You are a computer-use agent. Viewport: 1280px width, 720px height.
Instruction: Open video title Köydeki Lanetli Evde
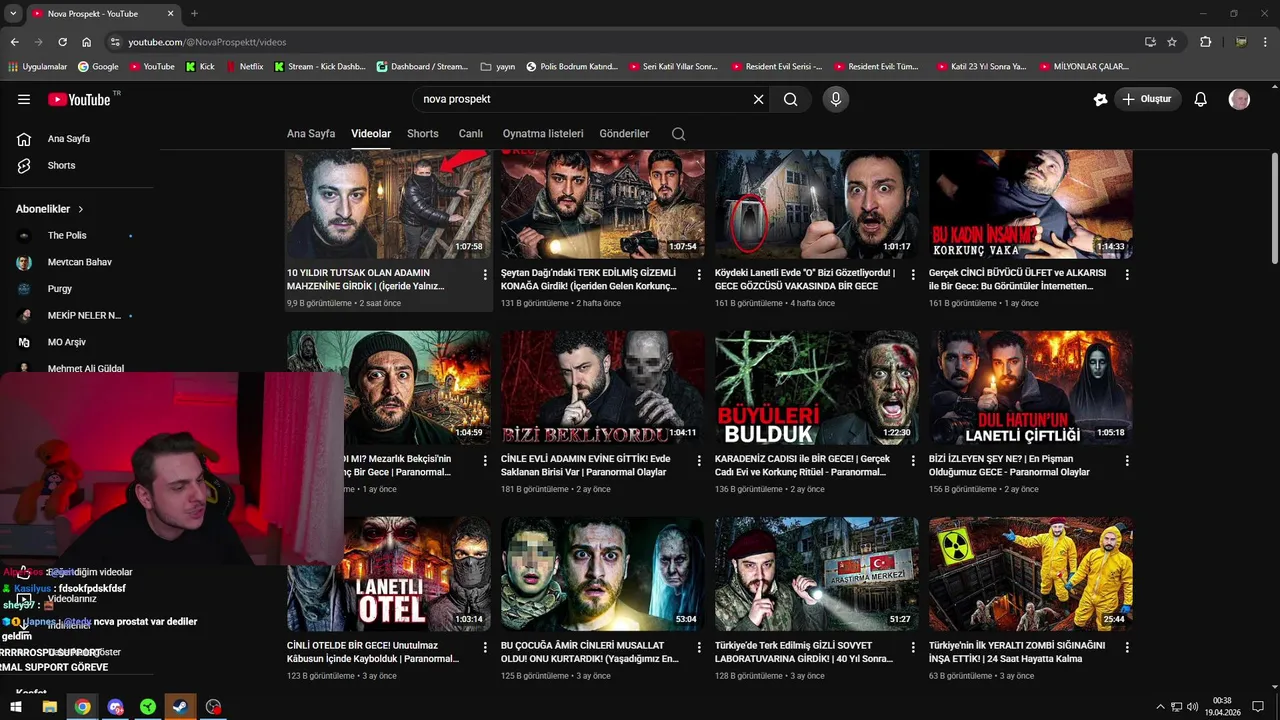[805, 279]
